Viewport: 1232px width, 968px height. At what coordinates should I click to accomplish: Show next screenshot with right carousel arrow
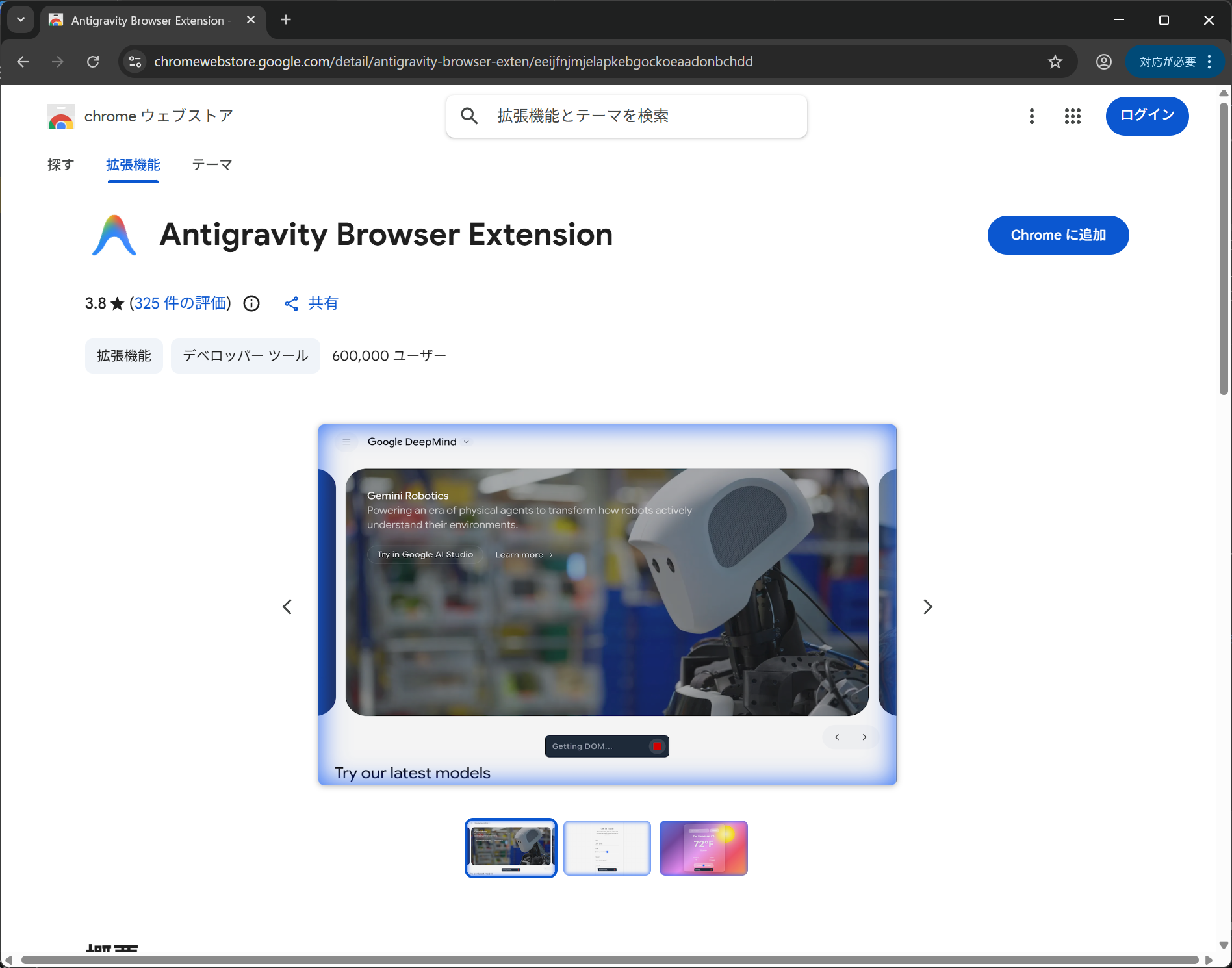(928, 607)
